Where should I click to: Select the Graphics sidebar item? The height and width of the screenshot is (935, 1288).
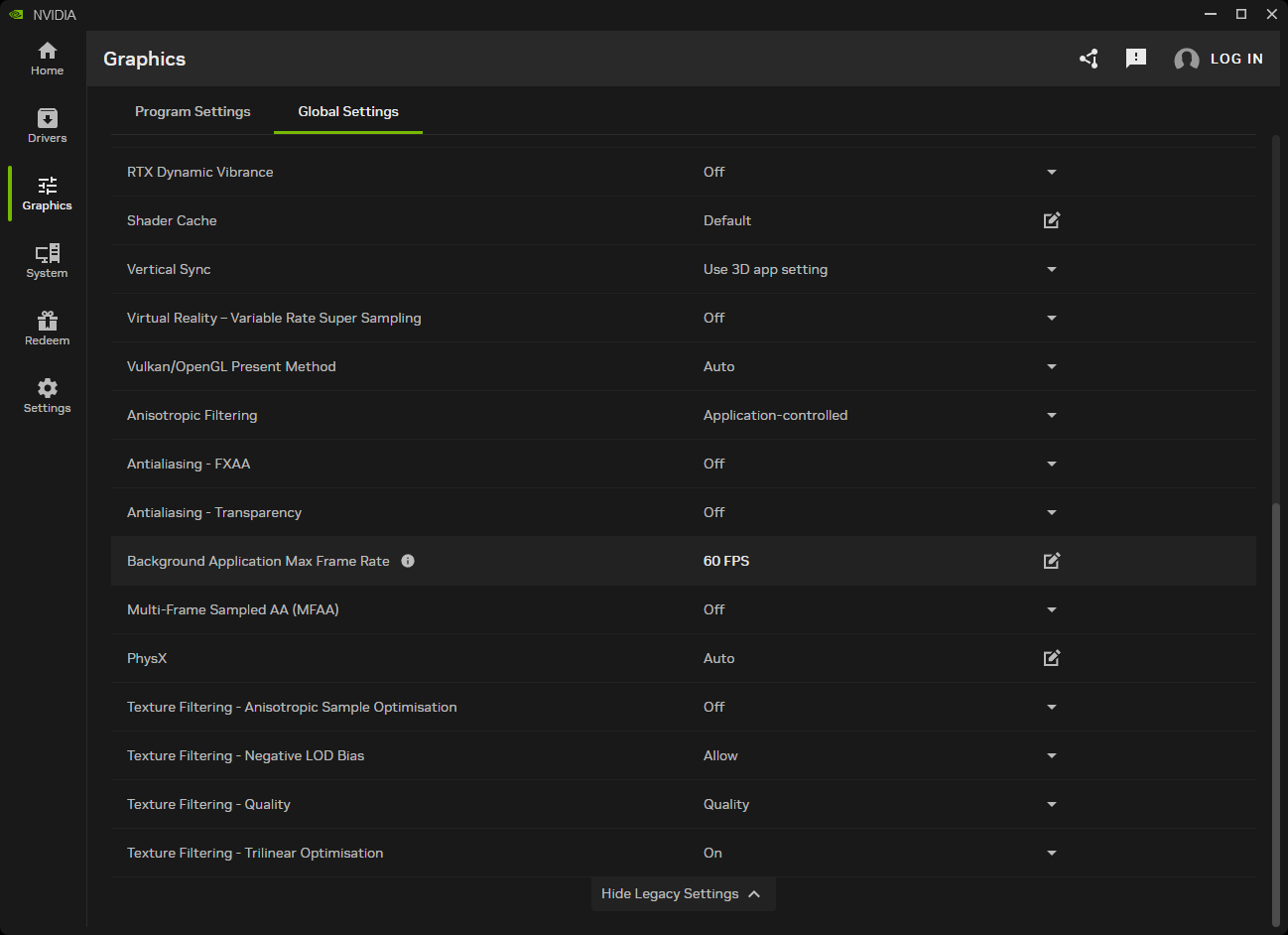(47, 194)
